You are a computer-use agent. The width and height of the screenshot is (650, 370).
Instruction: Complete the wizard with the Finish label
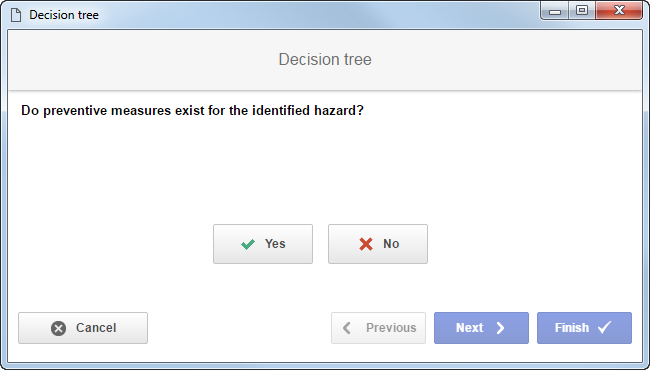pos(572,328)
